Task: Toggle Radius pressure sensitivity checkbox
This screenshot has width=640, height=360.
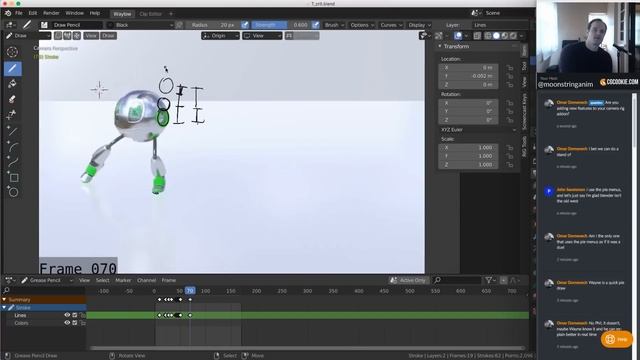Action: (245, 25)
